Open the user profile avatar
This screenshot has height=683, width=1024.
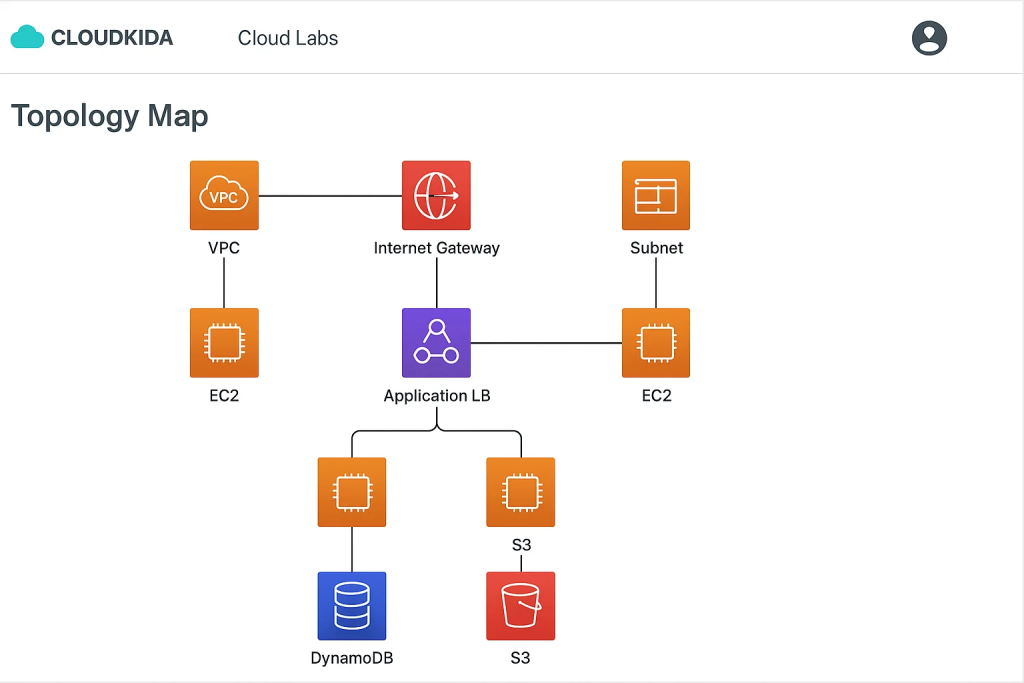pyautogui.click(x=929, y=38)
